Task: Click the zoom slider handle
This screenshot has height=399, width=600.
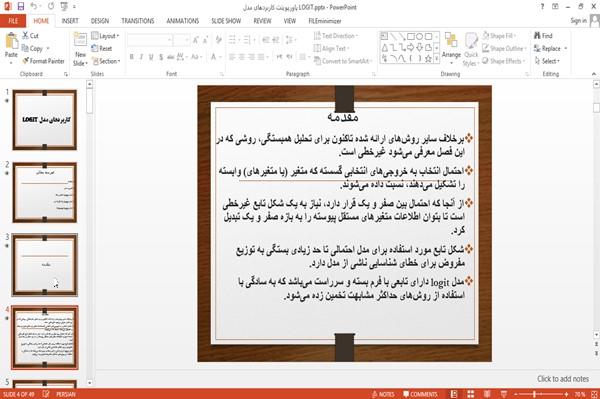Action: pos(534,394)
